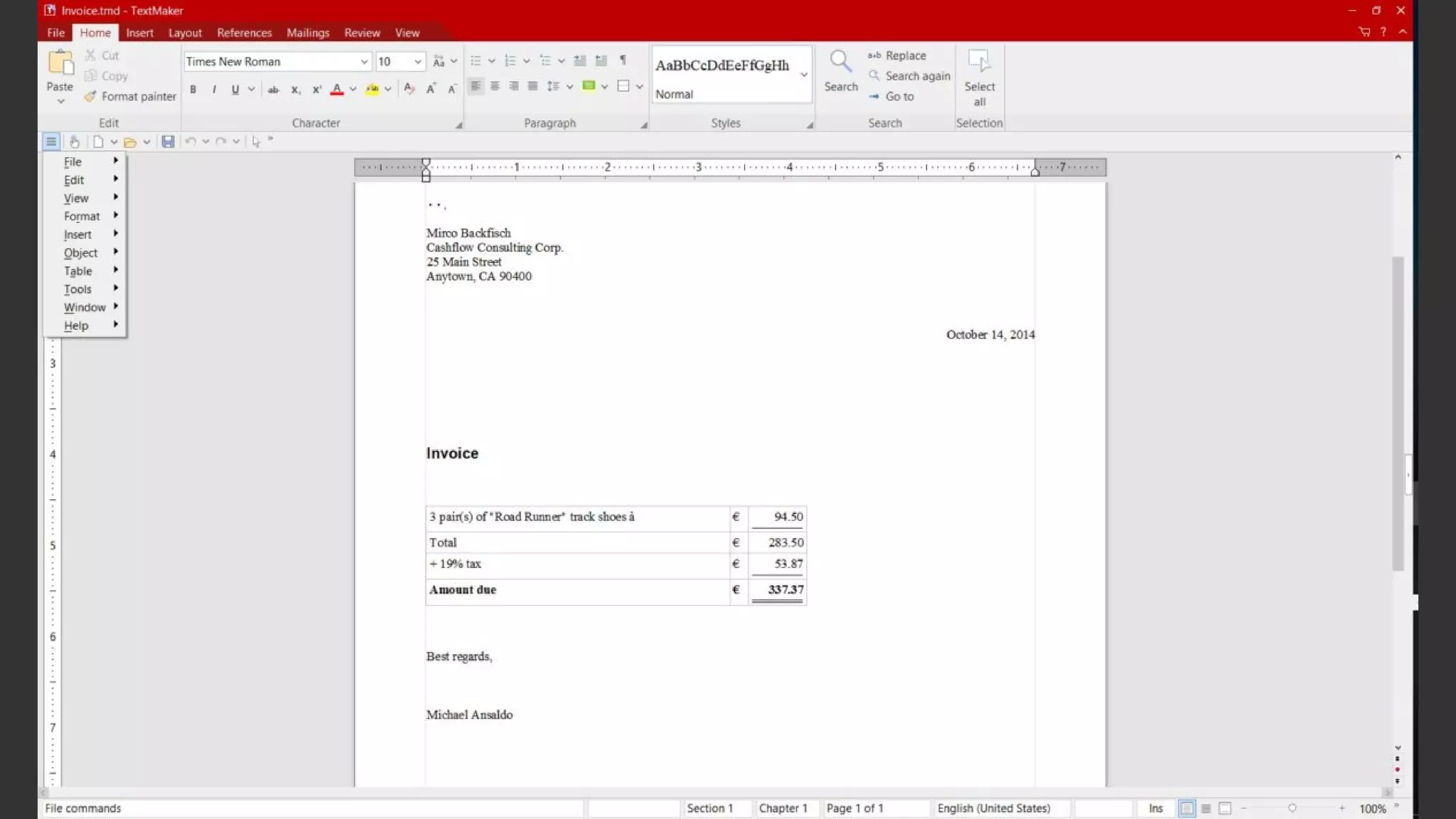Click the Format painter icon

pyautogui.click(x=90, y=96)
